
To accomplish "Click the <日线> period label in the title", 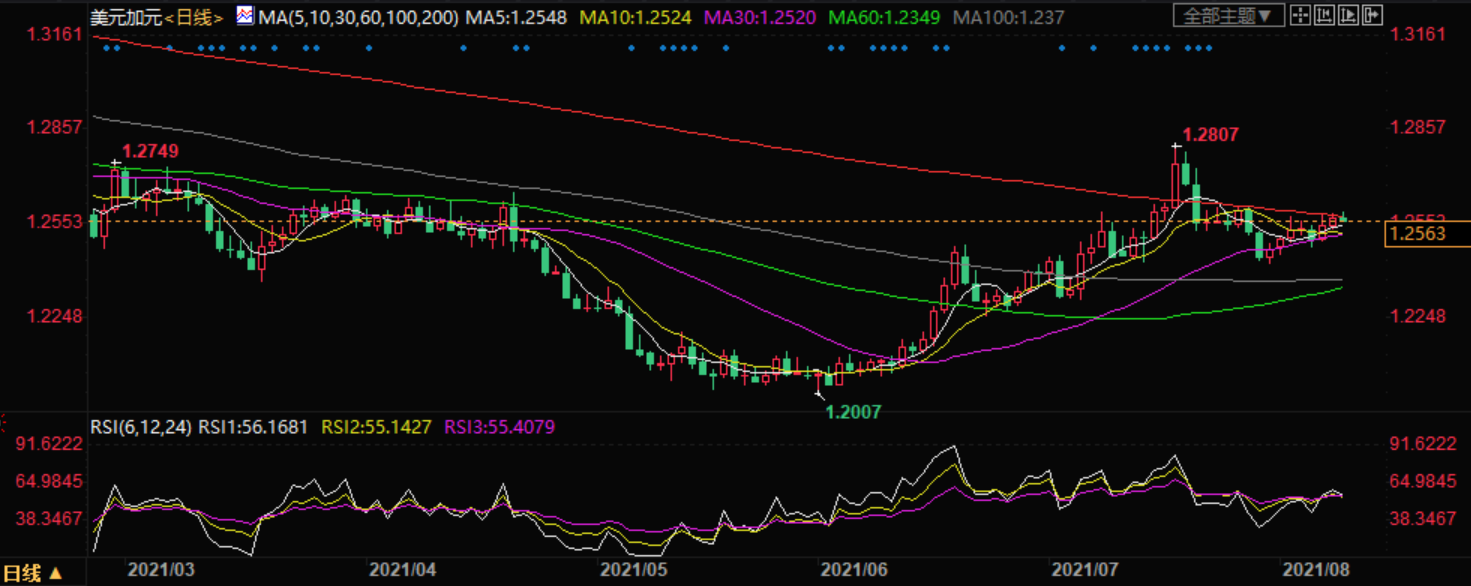I will (x=194, y=17).
